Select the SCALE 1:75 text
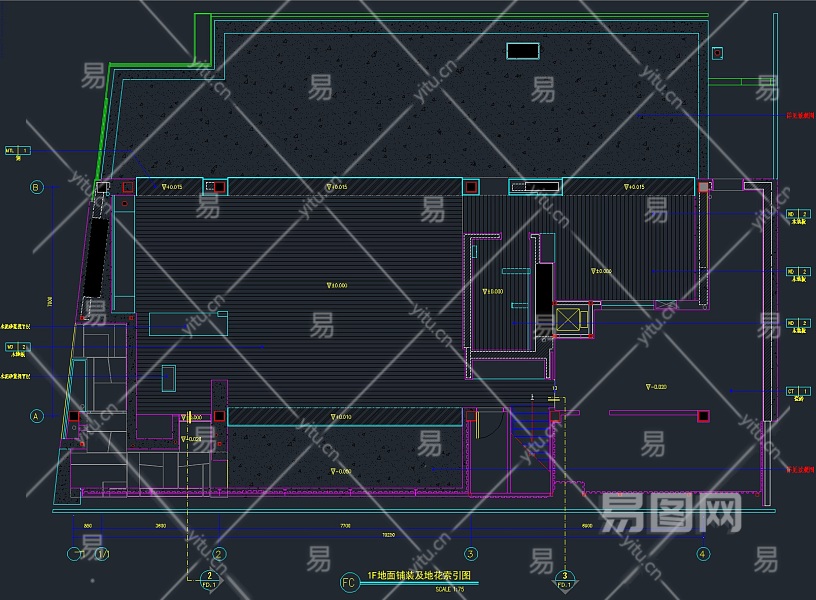Viewport: 816px width, 600px height. tap(450, 590)
